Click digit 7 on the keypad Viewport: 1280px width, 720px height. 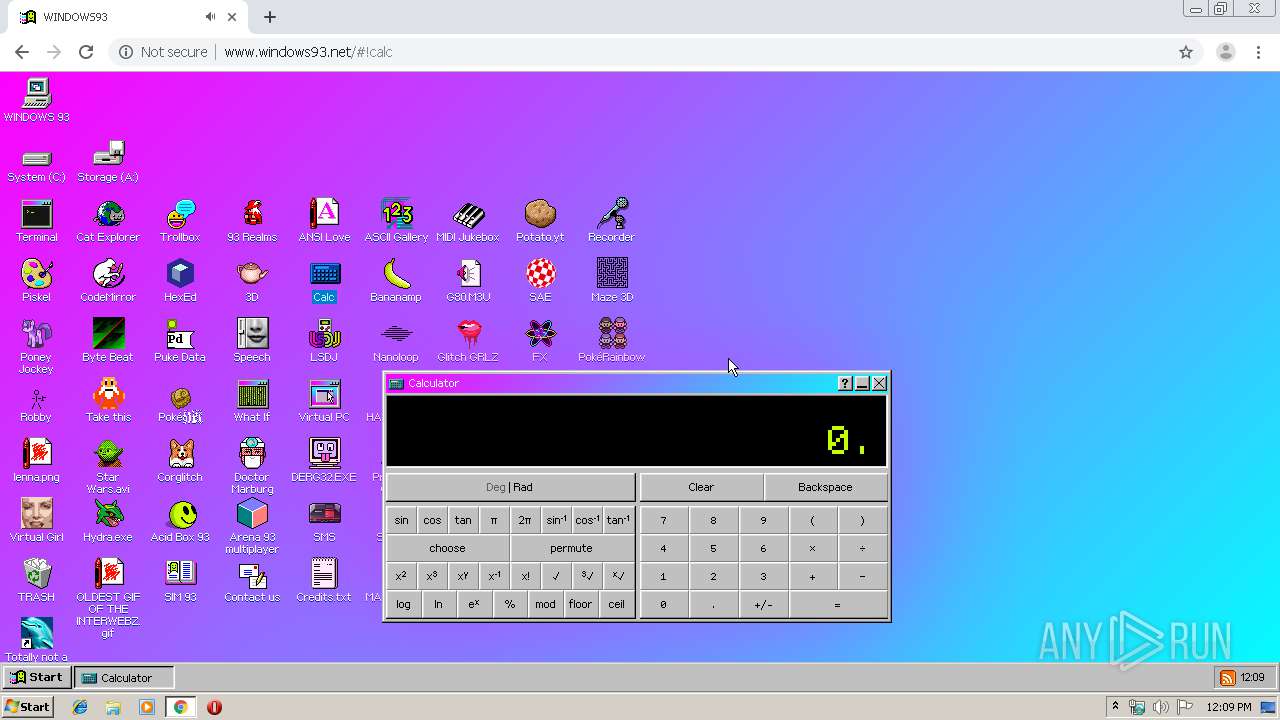point(663,520)
